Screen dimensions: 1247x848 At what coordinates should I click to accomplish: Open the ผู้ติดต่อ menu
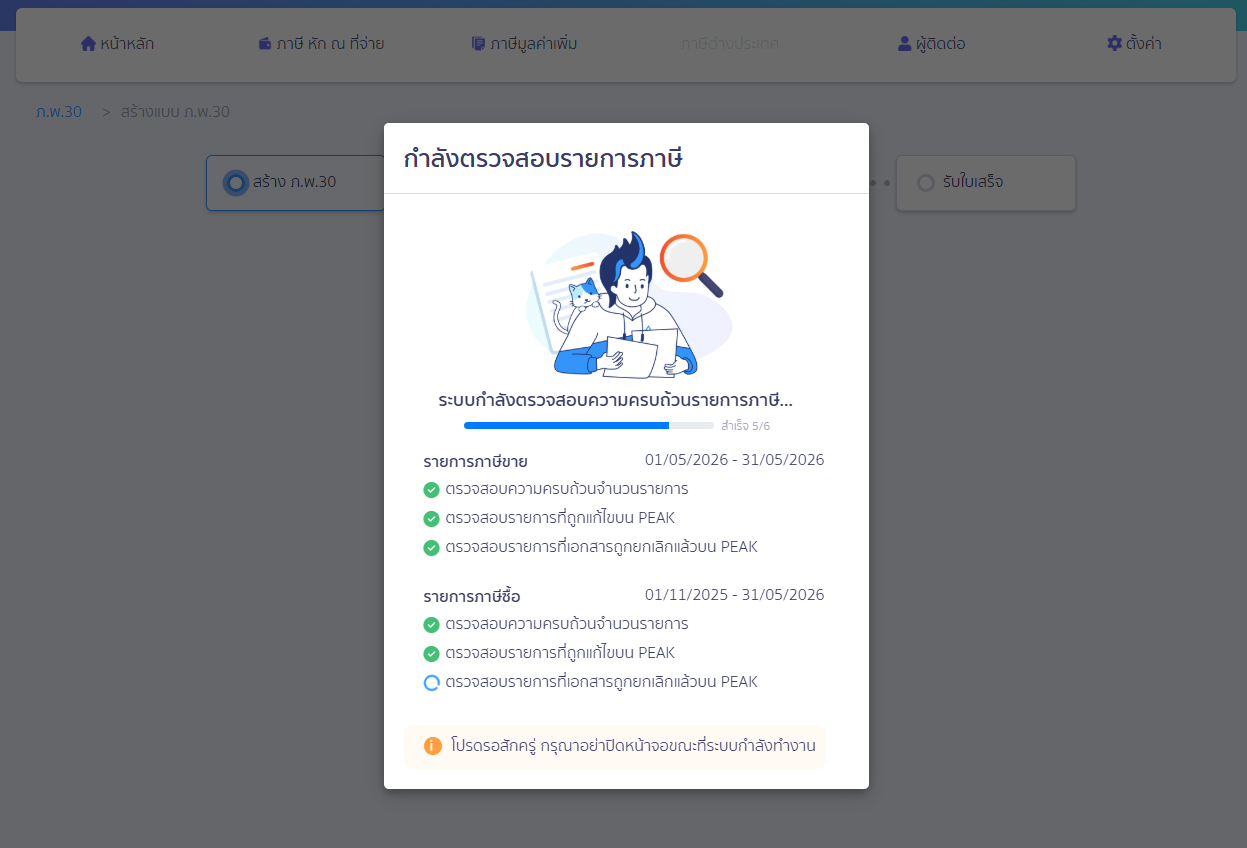[931, 44]
